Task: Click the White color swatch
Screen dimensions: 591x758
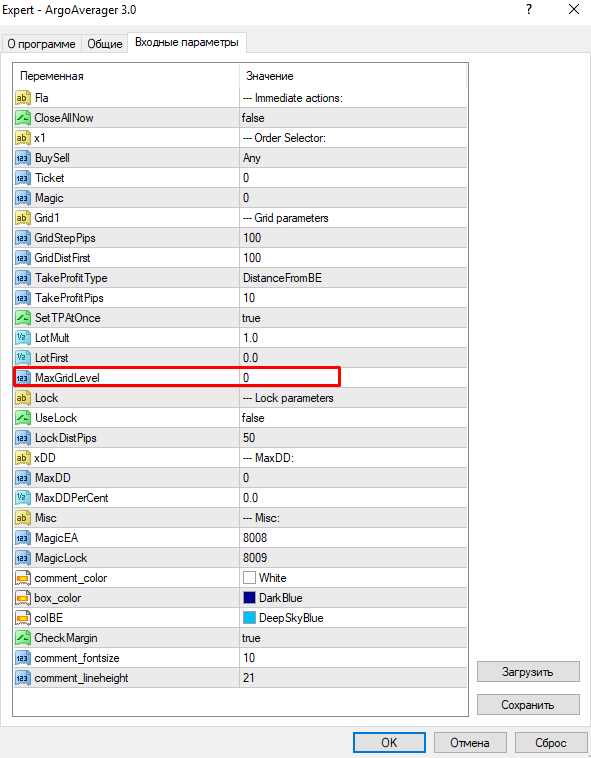Action: [x=249, y=578]
